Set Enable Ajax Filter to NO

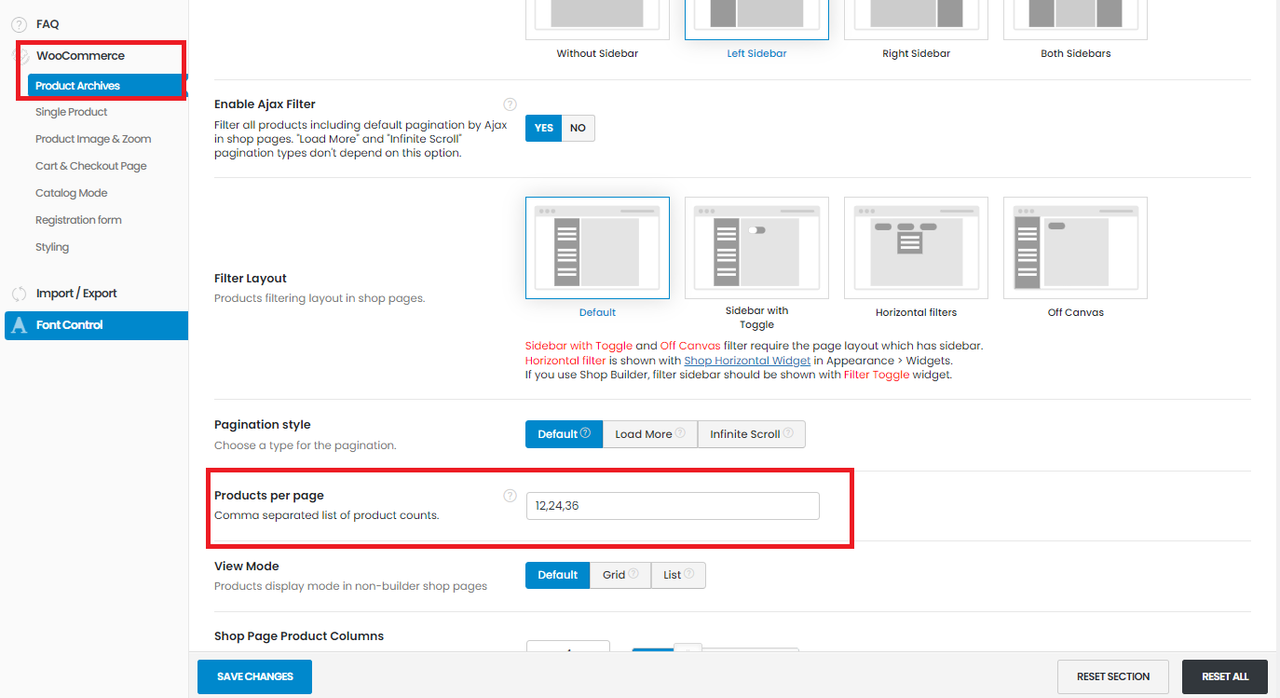pos(578,128)
